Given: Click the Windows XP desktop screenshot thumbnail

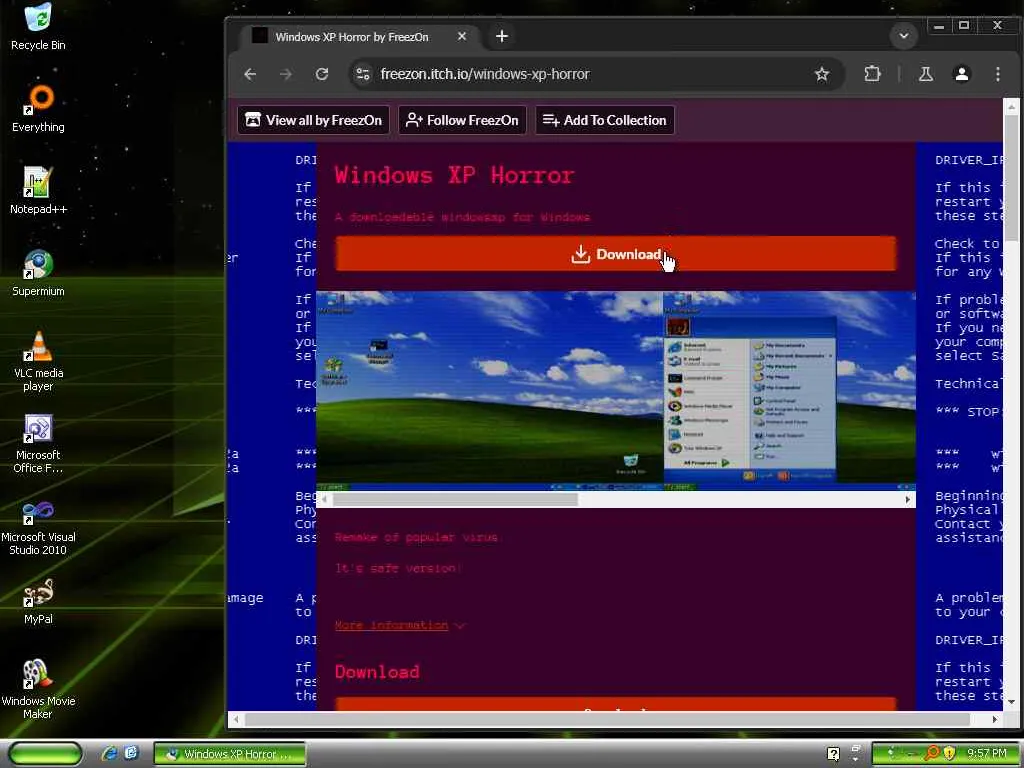Looking at the screenshot, I should (x=489, y=390).
